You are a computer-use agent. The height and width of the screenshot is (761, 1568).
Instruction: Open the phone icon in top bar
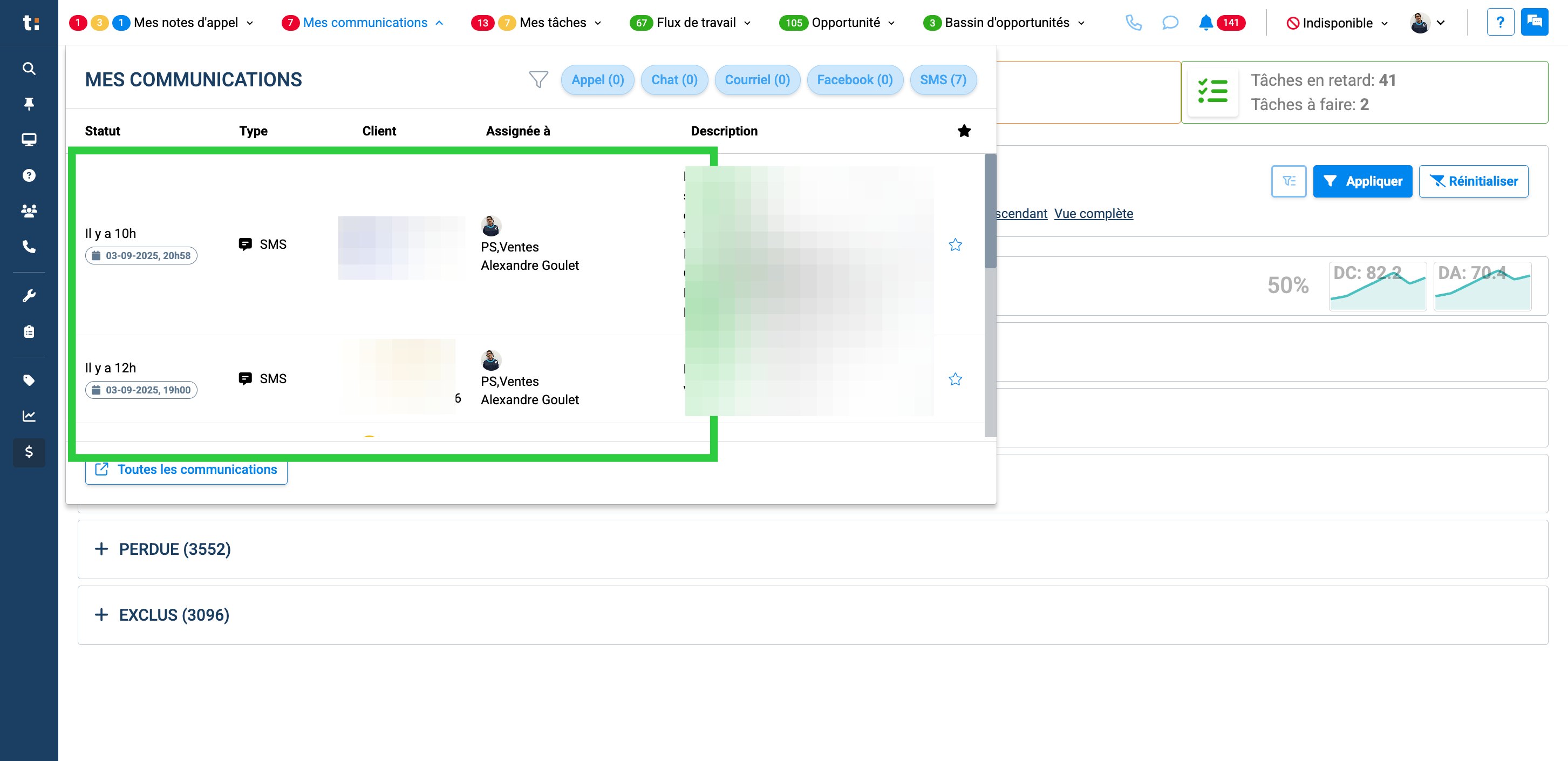click(x=1134, y=23)
